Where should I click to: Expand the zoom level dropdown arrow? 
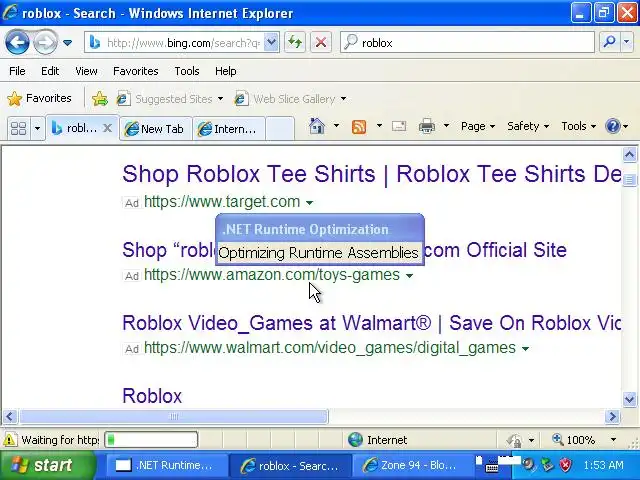[613, 440]
